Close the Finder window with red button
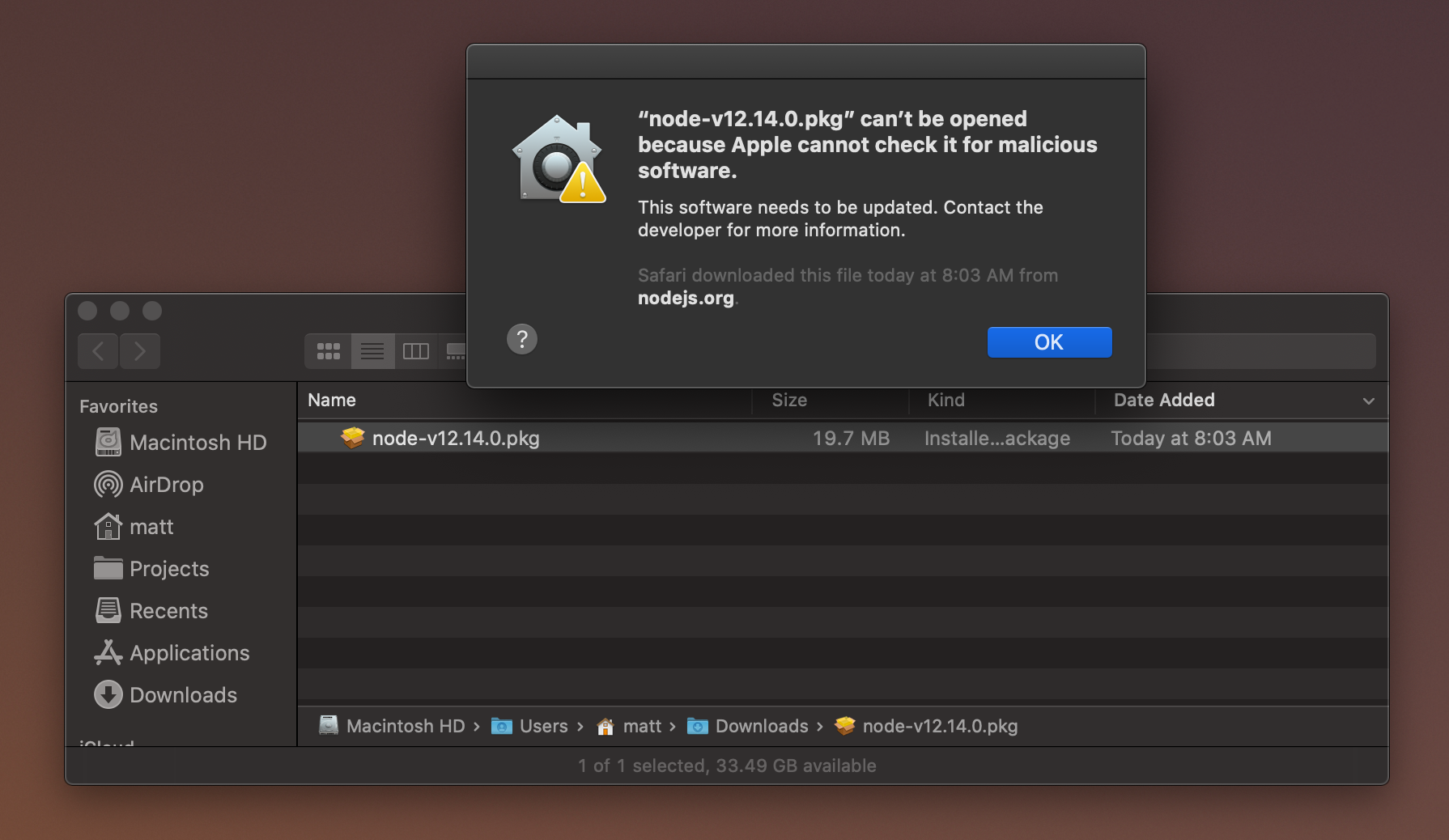The width and height of the screenshot is (1449, 840). pyautogui.click(x=87, y=311)
